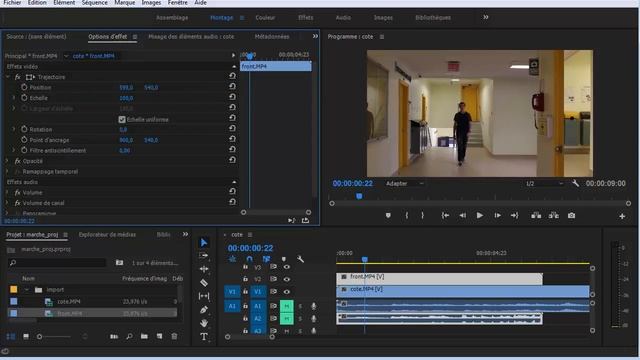Viewport: 640px width, 360px height.
Task: Click Export Frame camera icon
Action: pyautogui.click(x=571, y=216)
